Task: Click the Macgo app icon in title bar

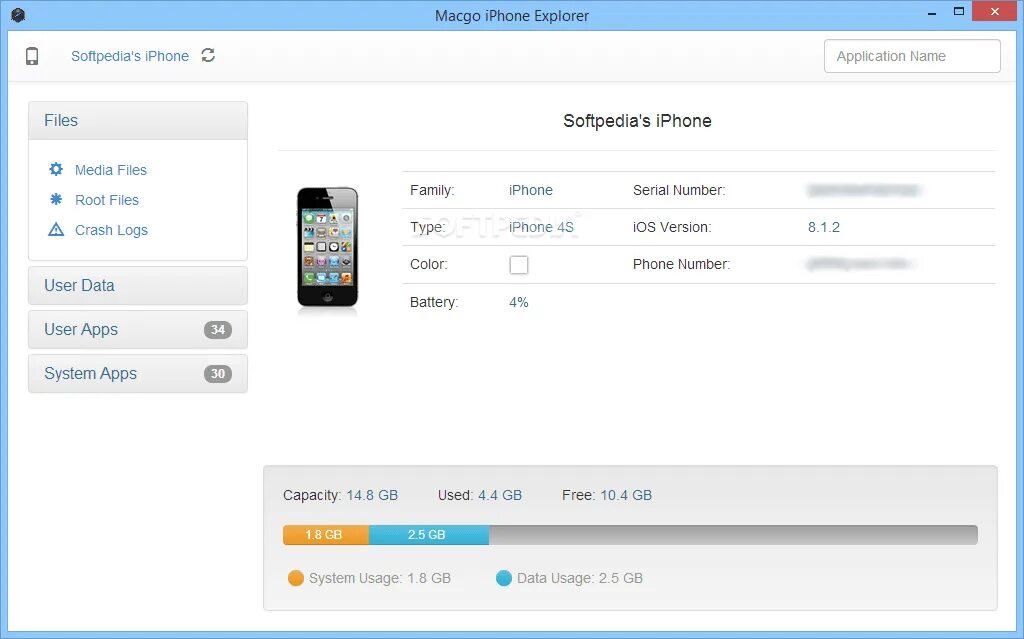Action: pos(18,14)
